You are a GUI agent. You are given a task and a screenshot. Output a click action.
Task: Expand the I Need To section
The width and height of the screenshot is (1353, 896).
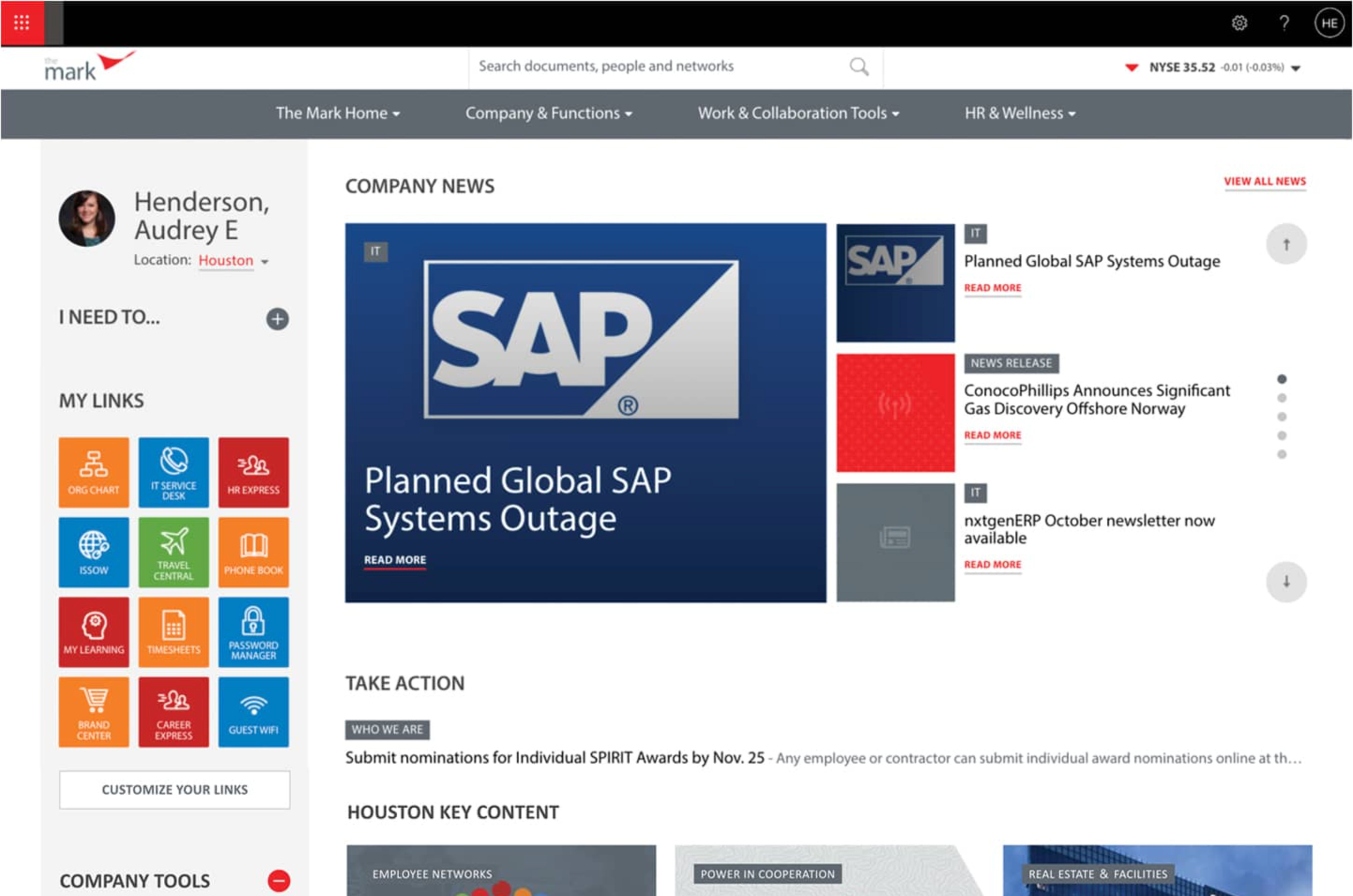tap(278, 319)
